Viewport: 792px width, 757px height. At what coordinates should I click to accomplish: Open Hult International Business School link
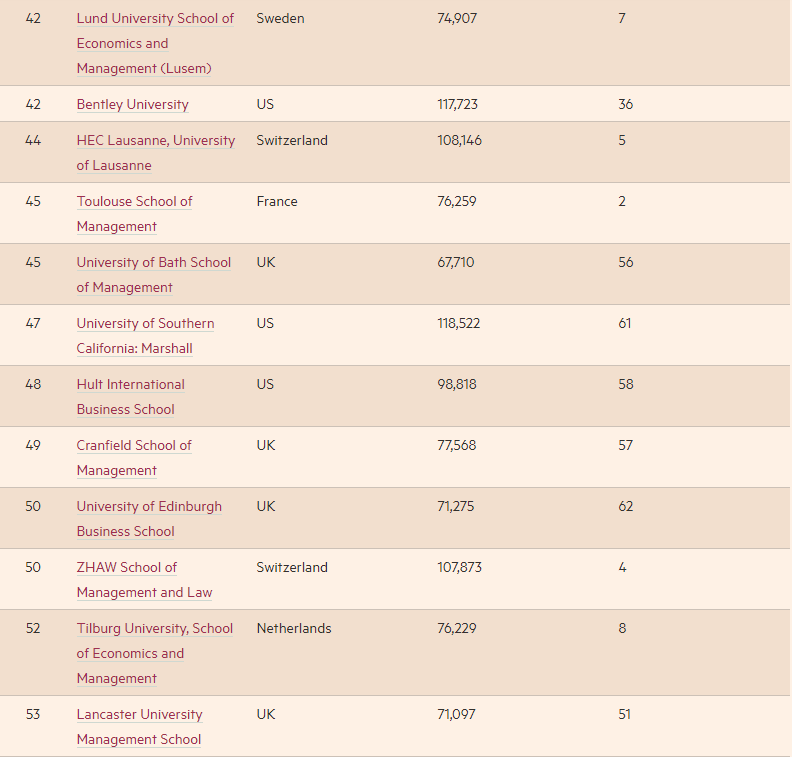[131, 397]
